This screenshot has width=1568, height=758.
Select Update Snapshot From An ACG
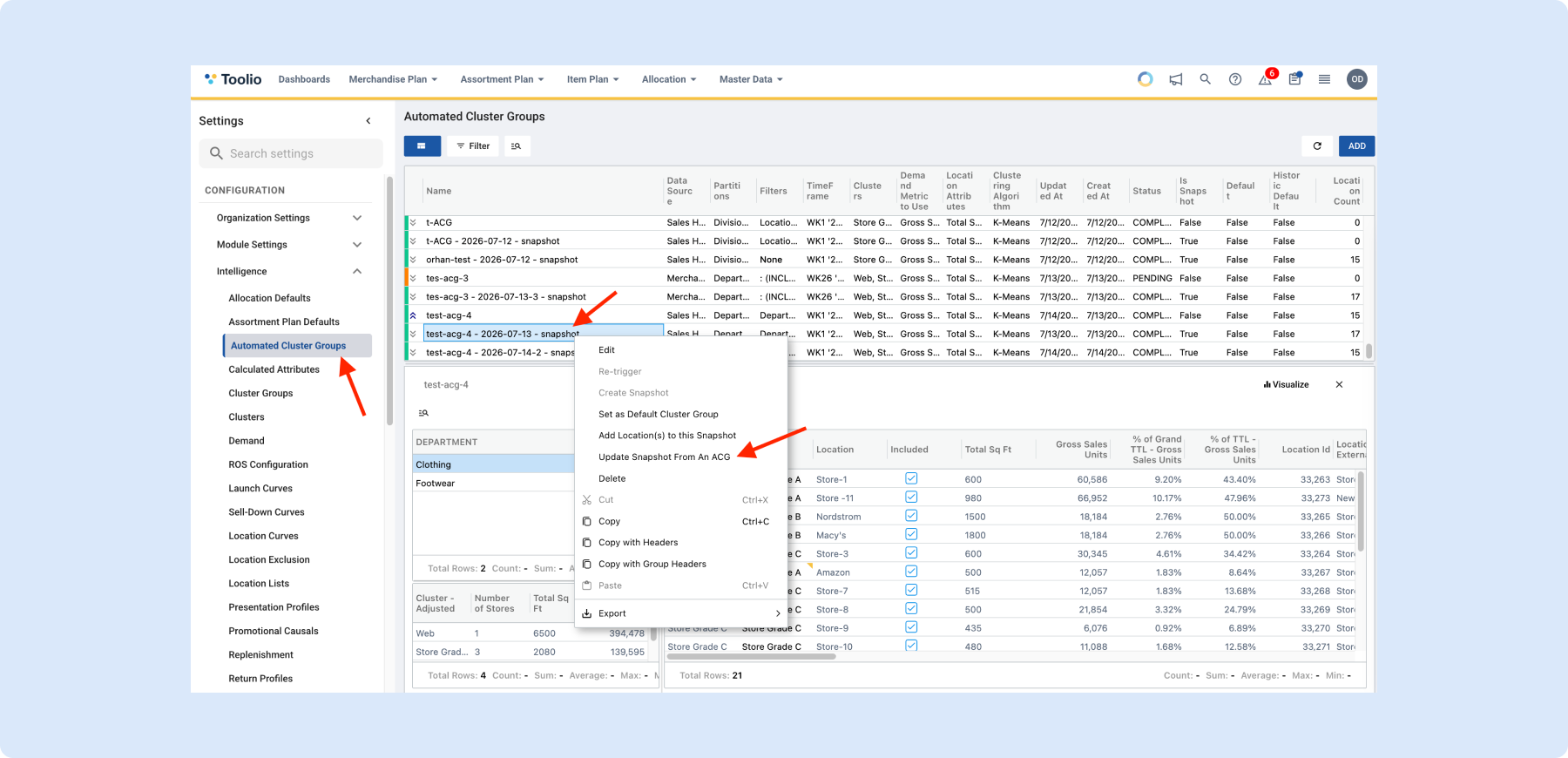681,457
